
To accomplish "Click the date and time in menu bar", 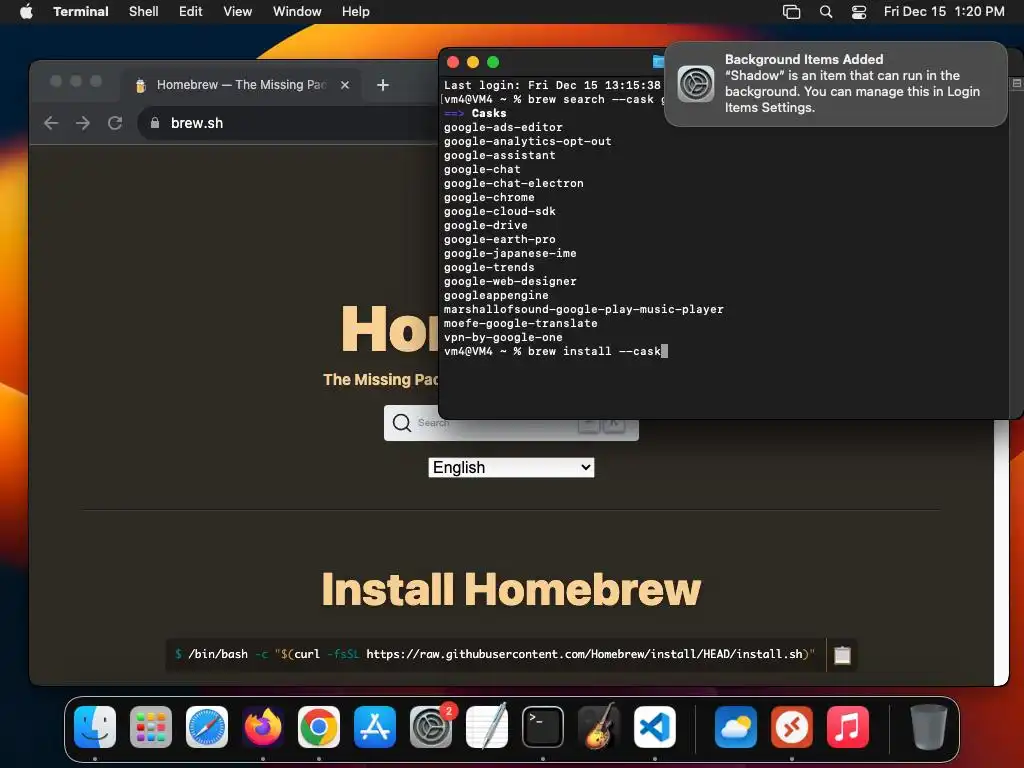I will pos(944,11).
